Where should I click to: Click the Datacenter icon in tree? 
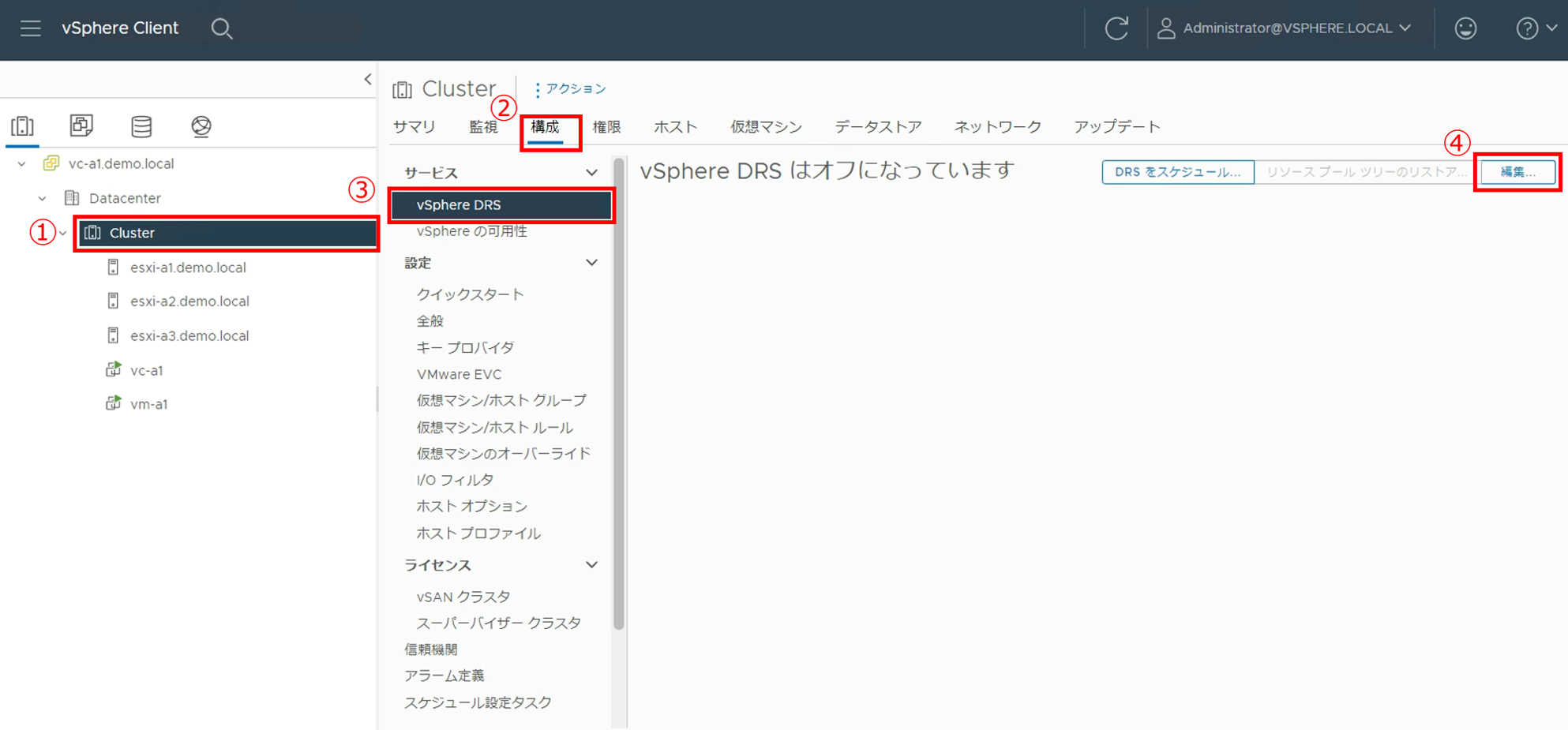pos(72,197)
